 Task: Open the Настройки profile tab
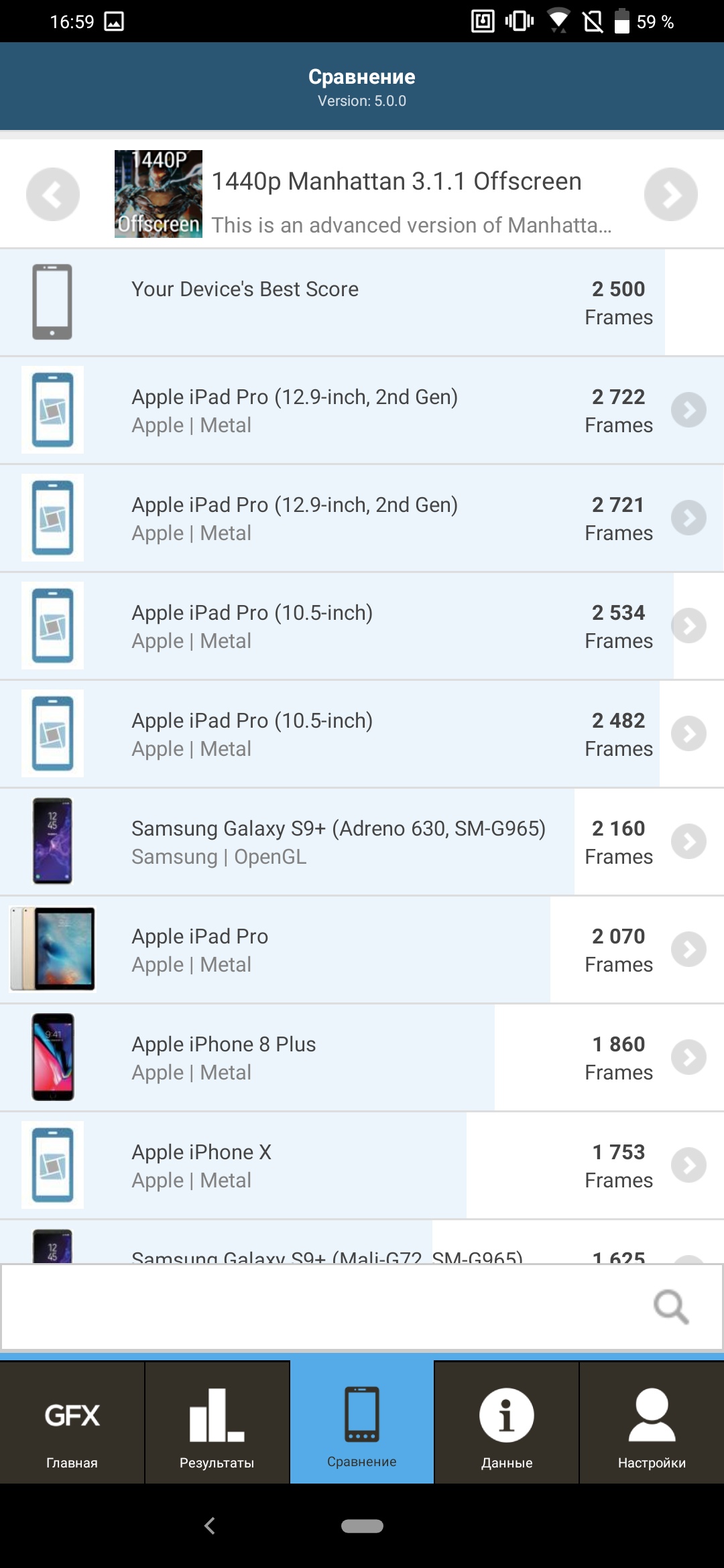652,1423
